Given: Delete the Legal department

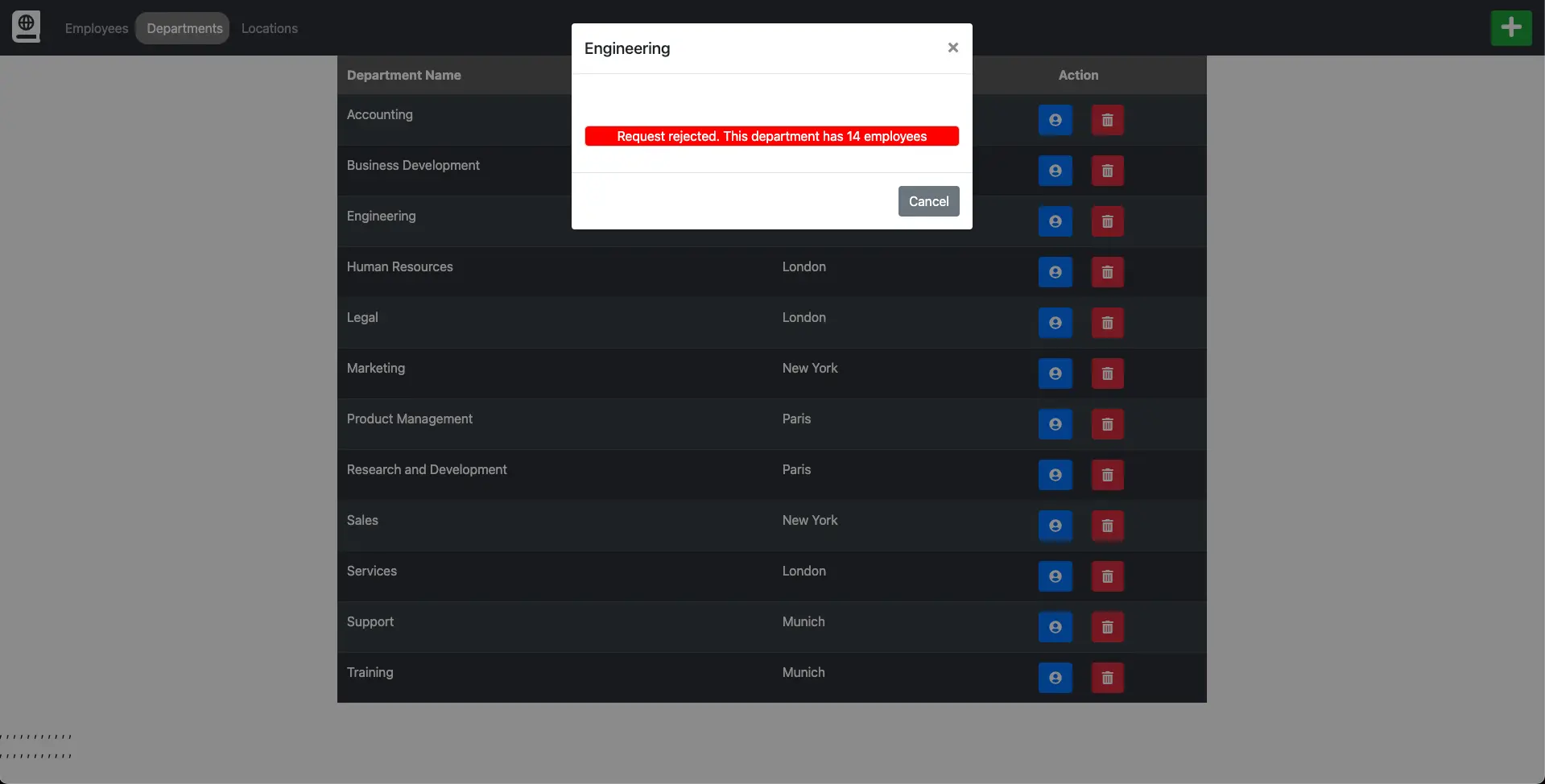Looking at the screenshot, I should pyautogui.click(x=1107, y=323).
